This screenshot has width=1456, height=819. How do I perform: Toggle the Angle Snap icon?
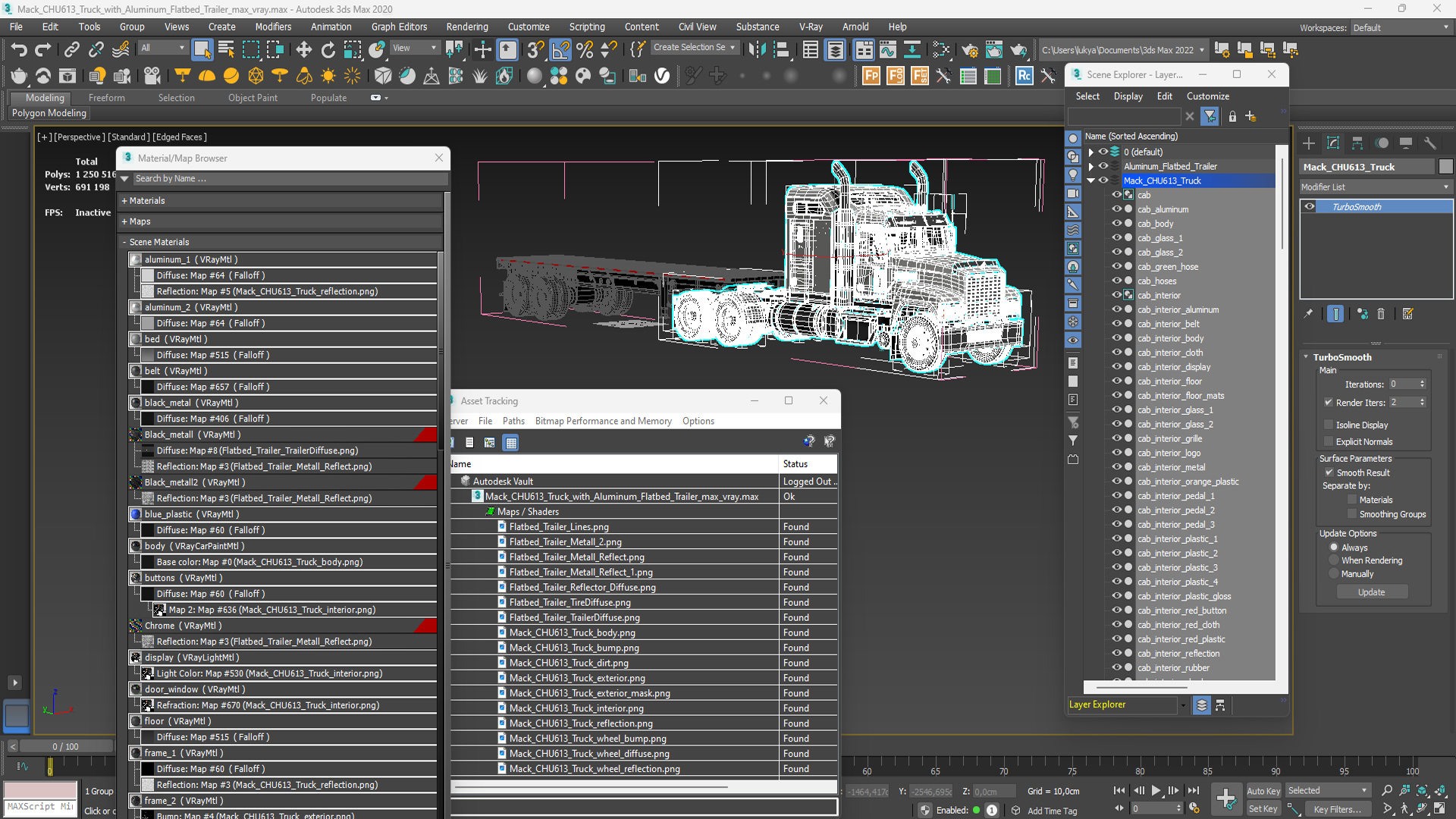[x=560, y=50]
